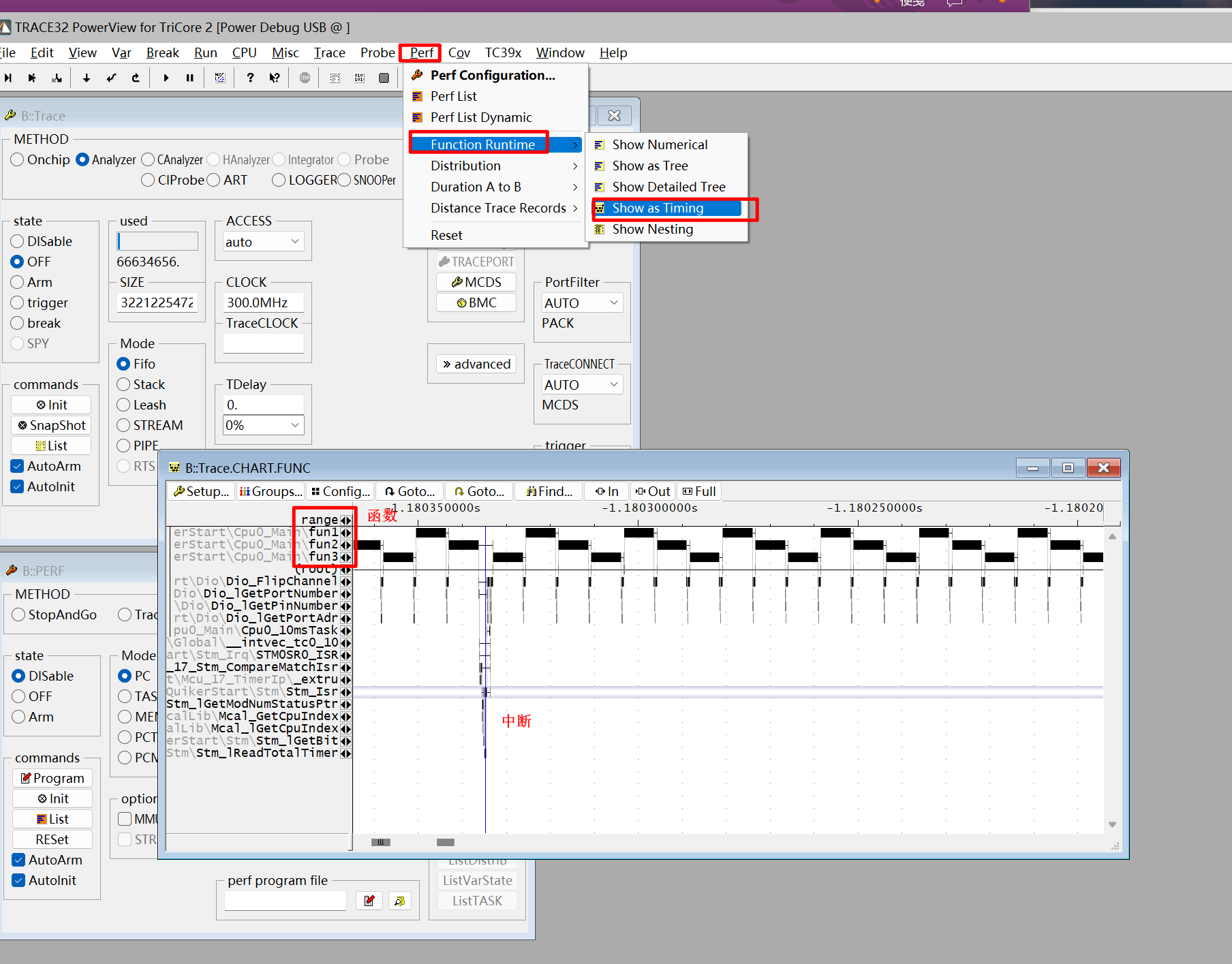Click the question mark Help icon
The image size is (1232, 964).
coord(250,78)
